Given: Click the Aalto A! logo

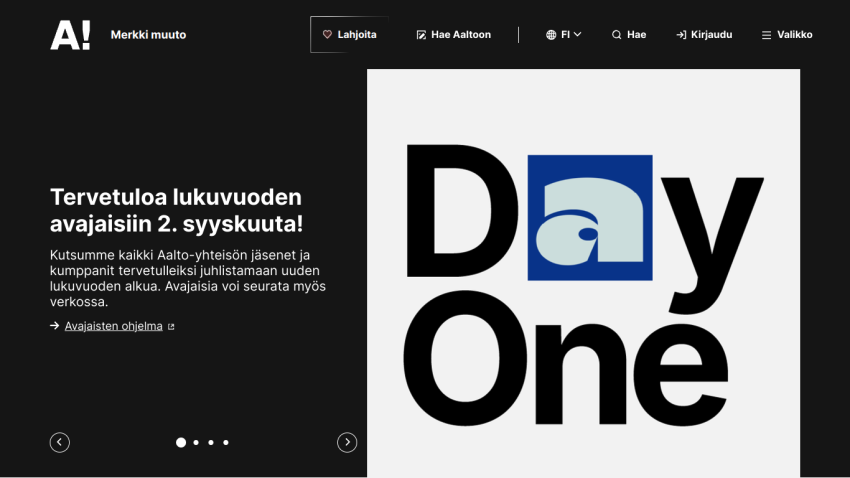Looking at the screenshot, I should [x=70, y=35].
